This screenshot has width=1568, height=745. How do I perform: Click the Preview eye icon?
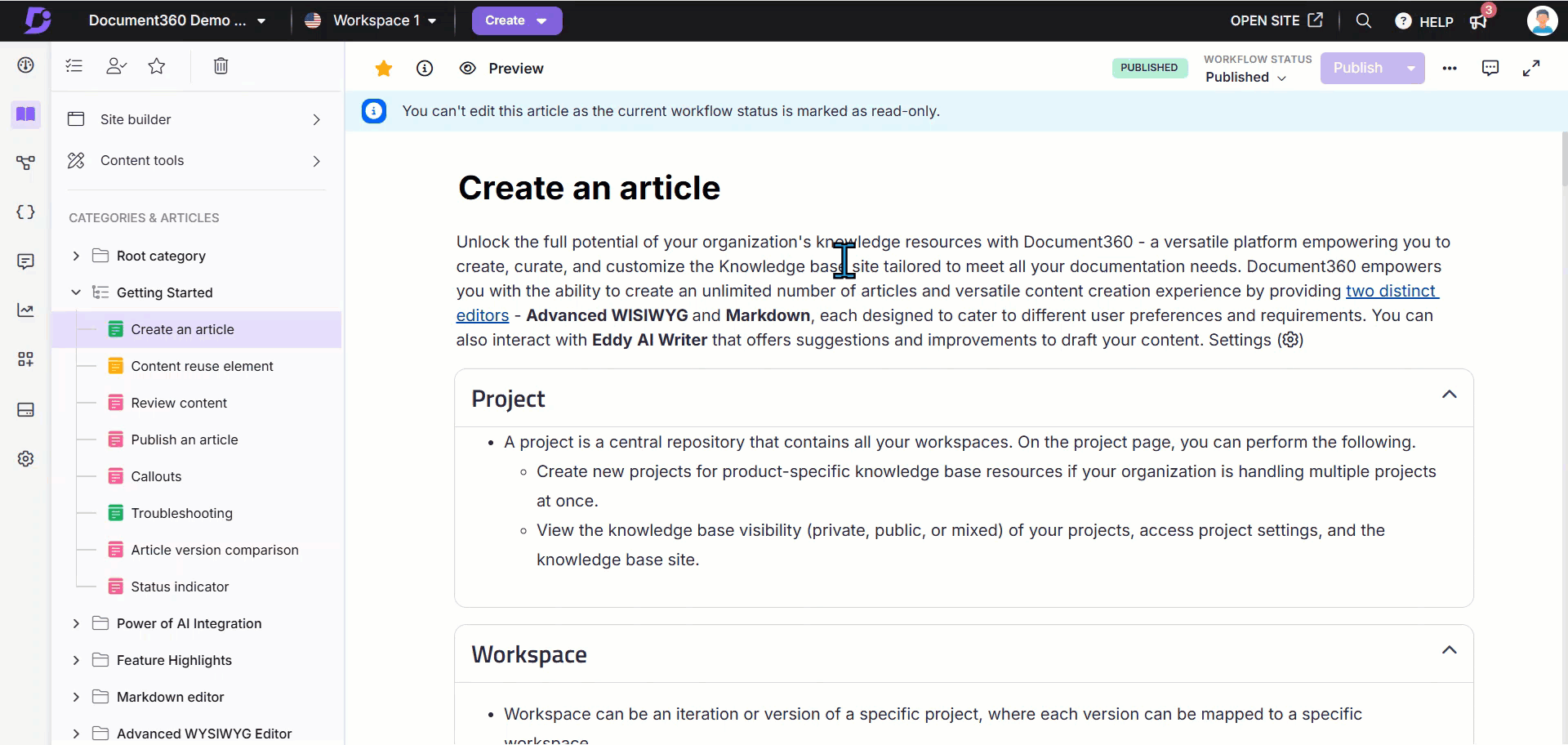467,69
